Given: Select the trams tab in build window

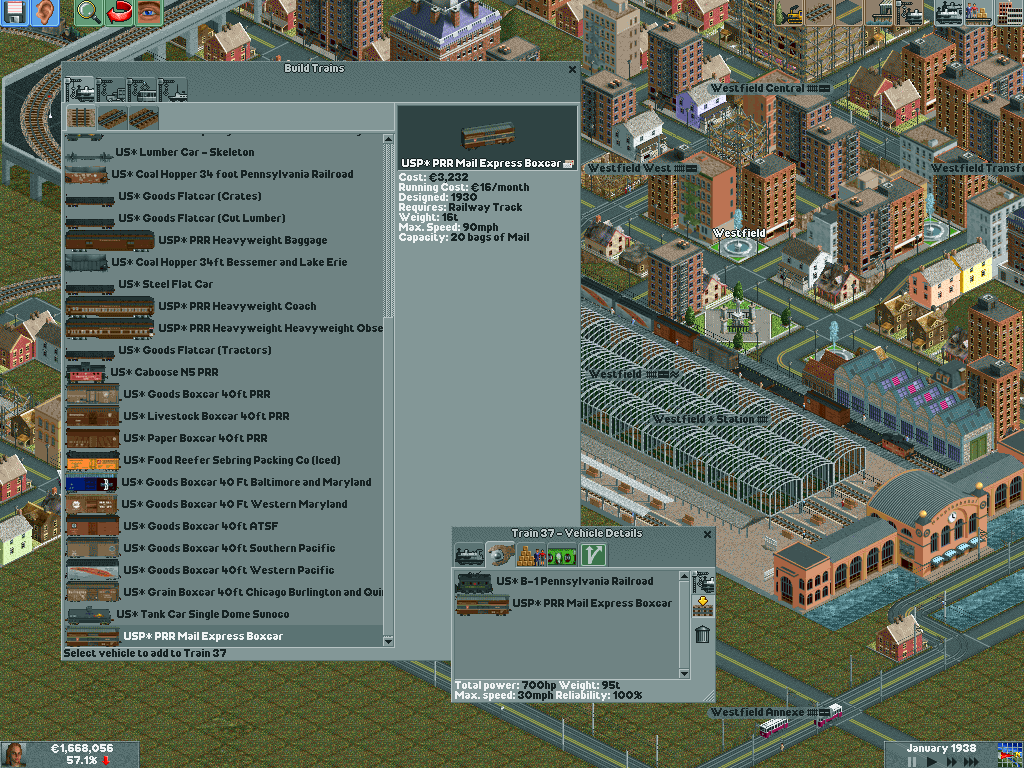Looking at the screenshot, I should click(142, 89).
